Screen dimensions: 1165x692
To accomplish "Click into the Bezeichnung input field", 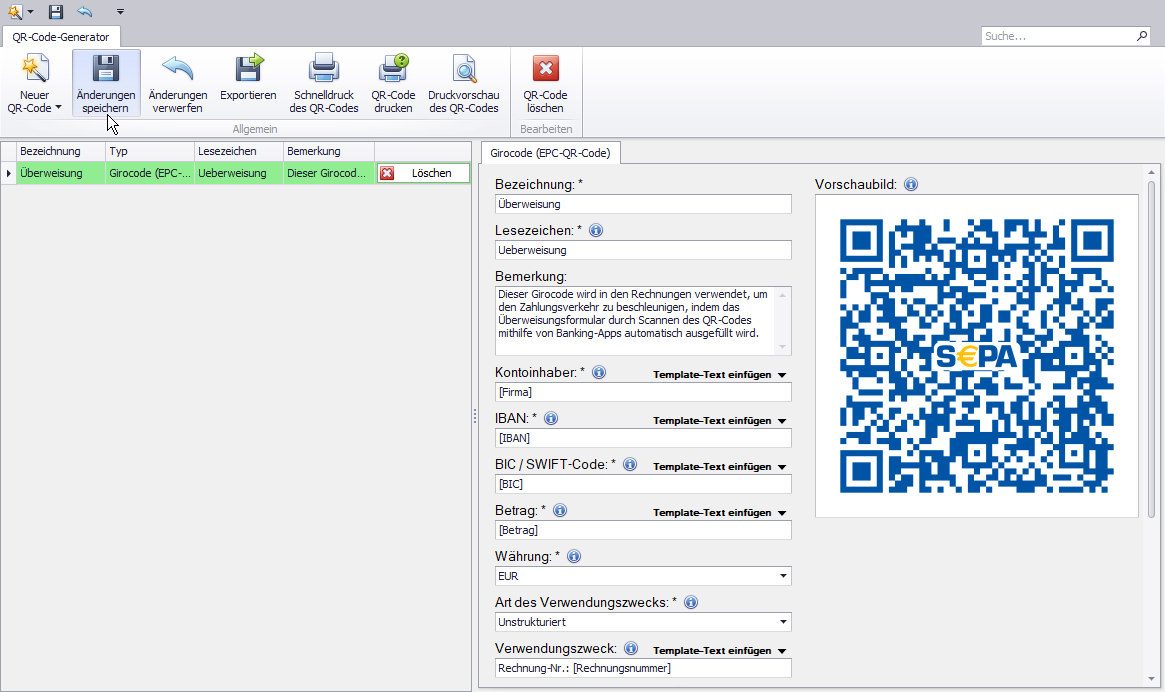I will coord(643,204).
